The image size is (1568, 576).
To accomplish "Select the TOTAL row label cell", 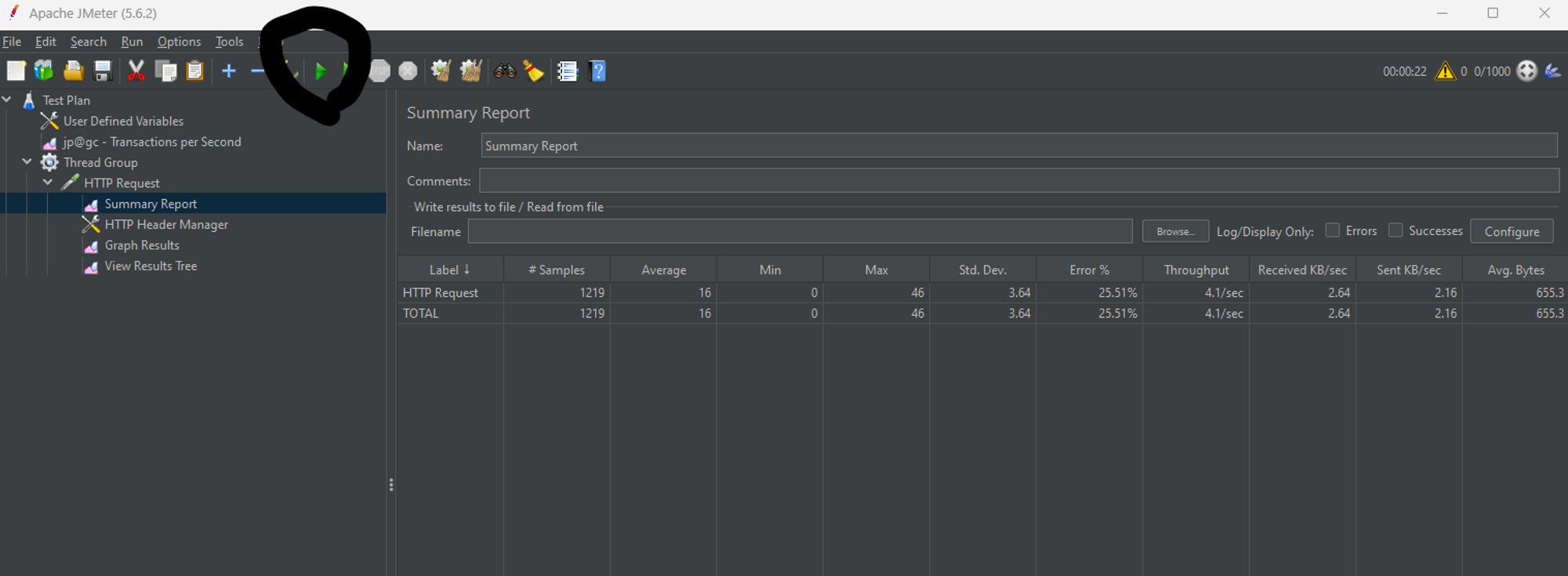I will click(x=421, y=313).
